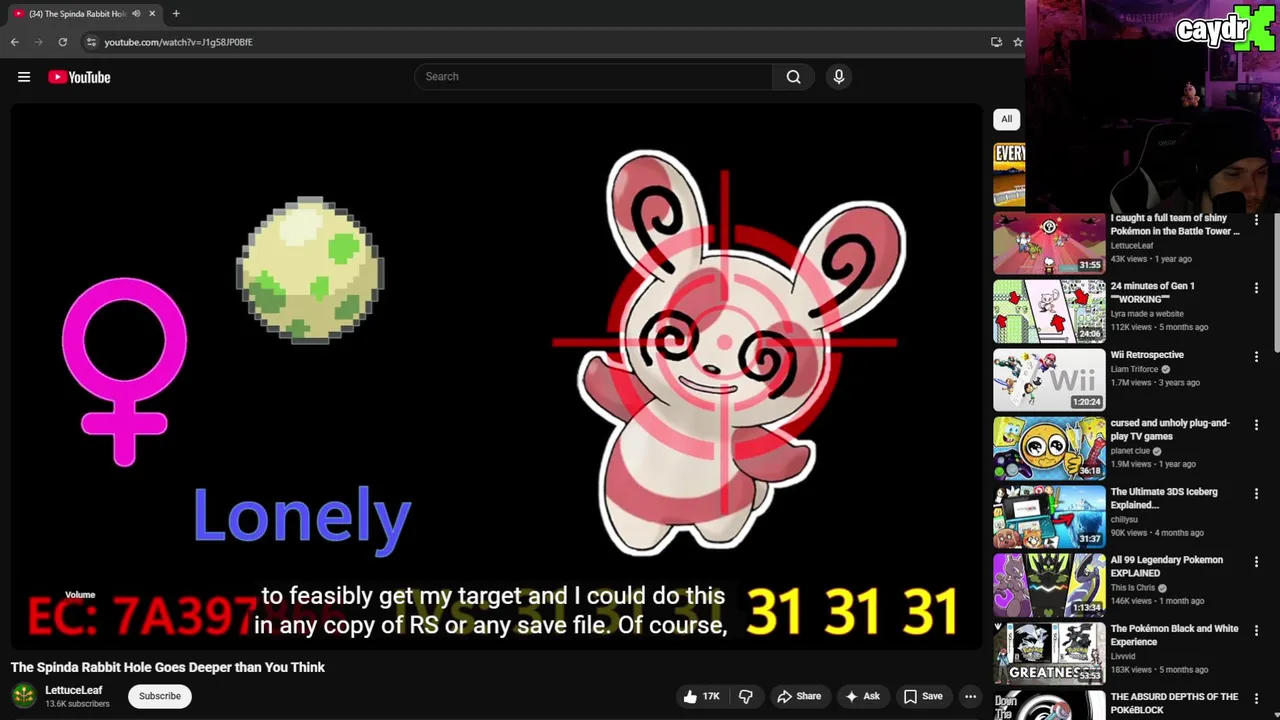Image resolution: width=1280 pixels, height=720 pixels.
Task: Open options menu for All 99 Legendary video
Action: point(1256,562)
